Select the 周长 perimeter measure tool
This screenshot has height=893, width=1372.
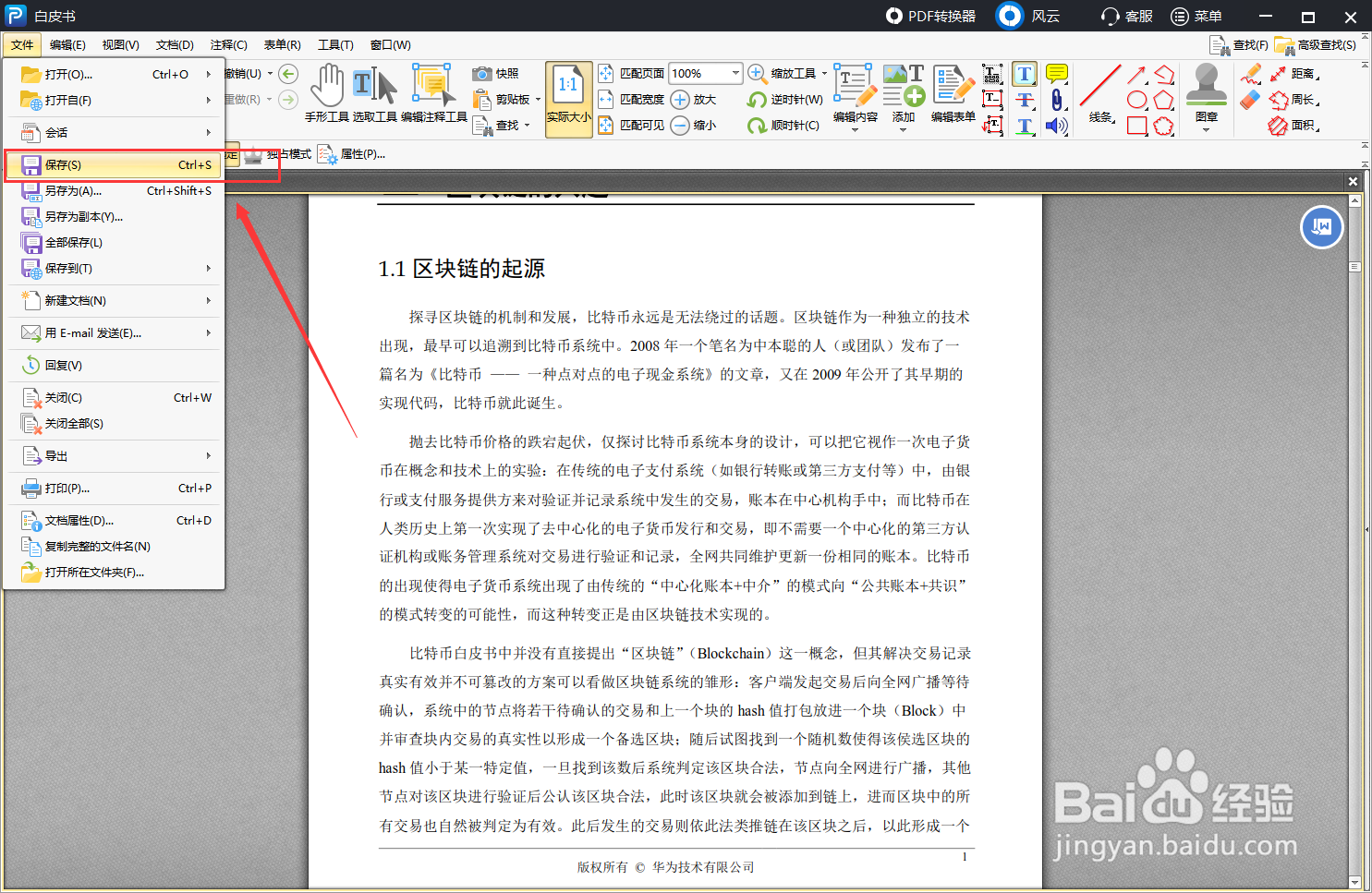pos(1293,100)
